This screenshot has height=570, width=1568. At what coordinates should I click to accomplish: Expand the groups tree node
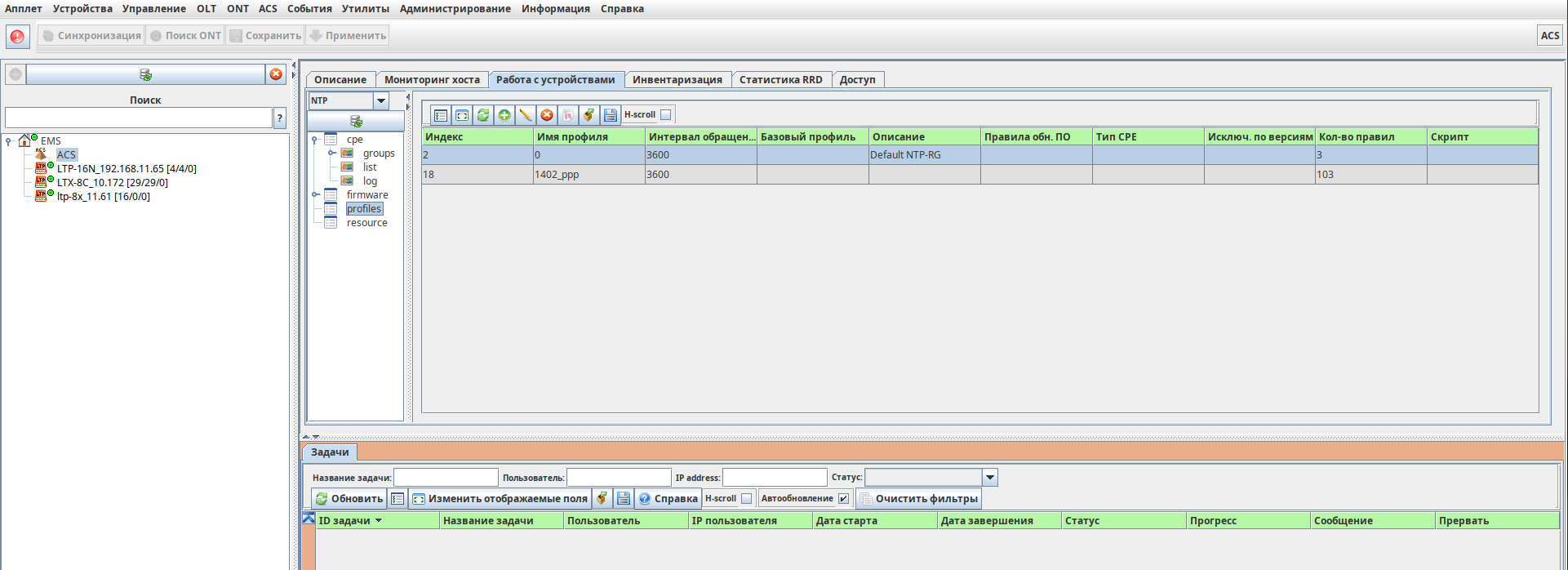coord(331,154)
